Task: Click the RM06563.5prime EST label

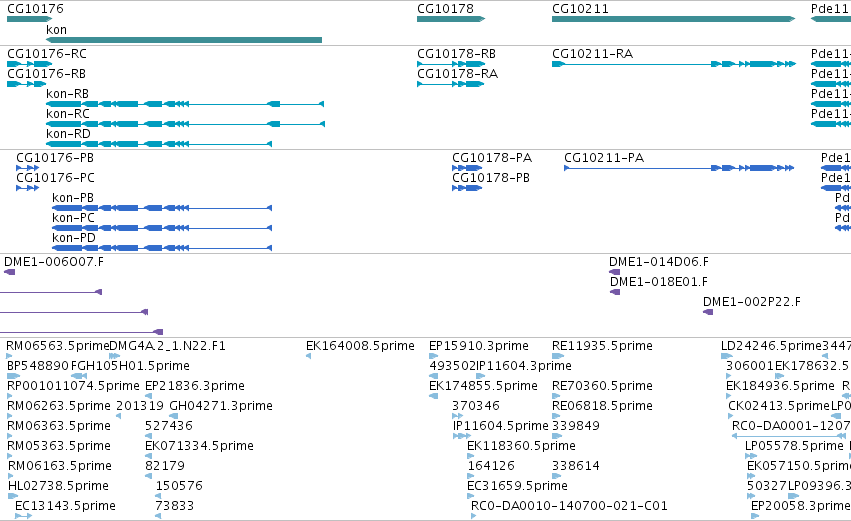Action: (x=58, y=346)
